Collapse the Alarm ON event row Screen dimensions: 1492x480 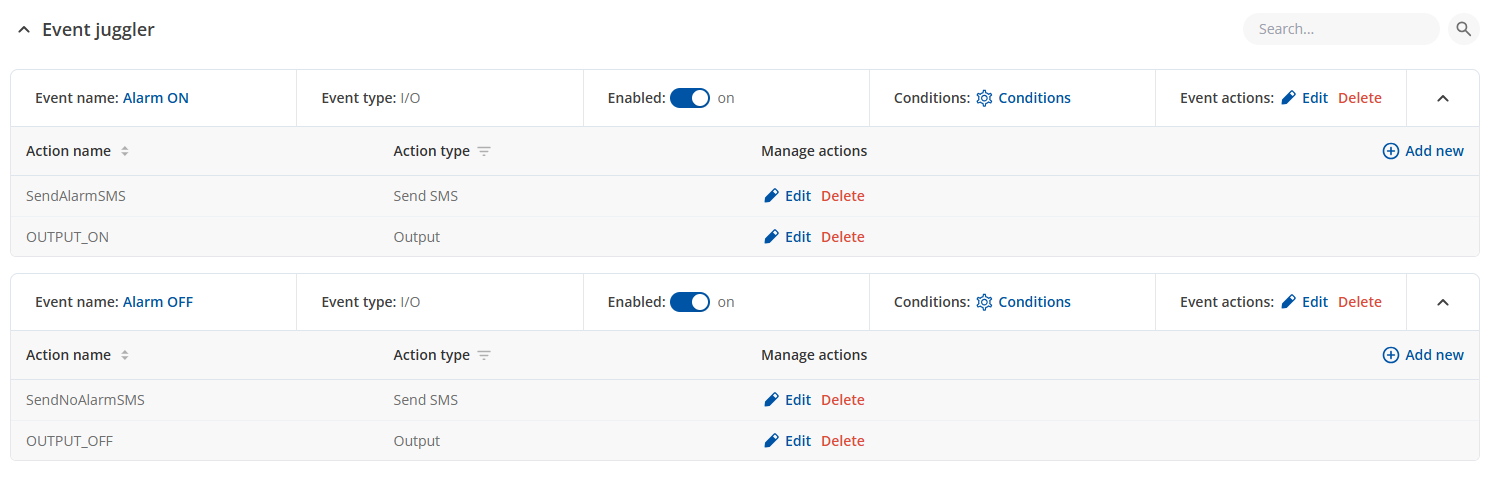[1442, 98]
